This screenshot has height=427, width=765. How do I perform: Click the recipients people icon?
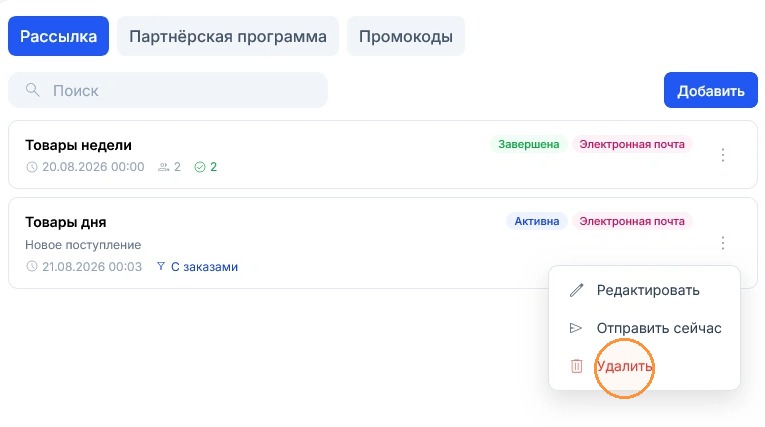[163, 167]
